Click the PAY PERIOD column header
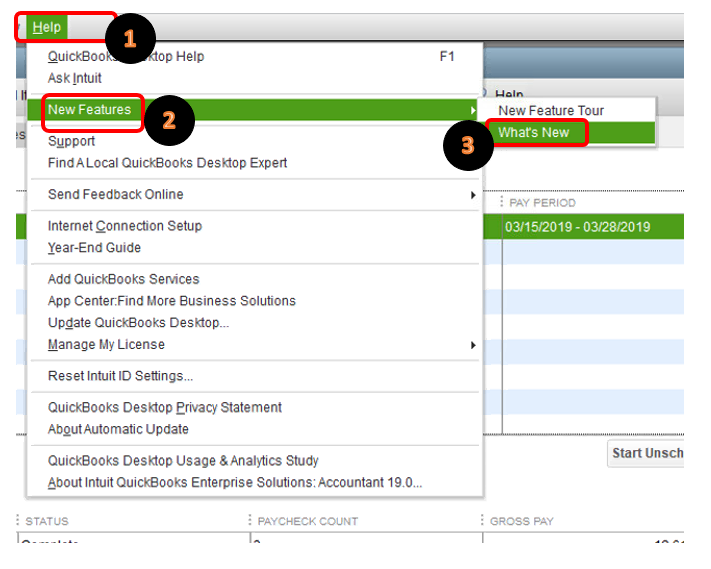711x569 pixels. tap(542, 203)
